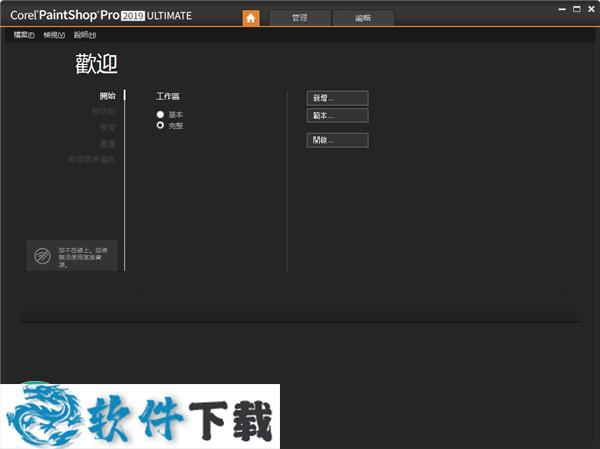Click the offline status icon
The height and width of the screenshot is (449, 600).
pyautogui.click(x=43, y=256)
